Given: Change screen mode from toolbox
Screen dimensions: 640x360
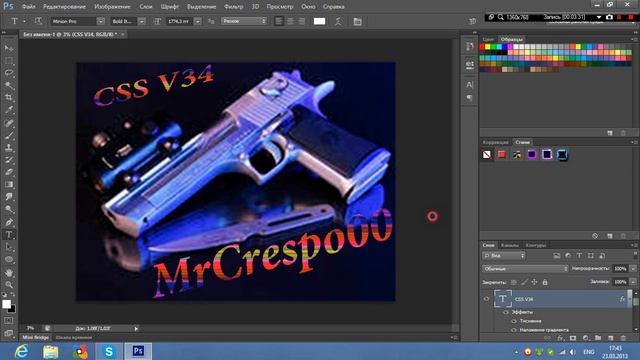Looking at the screenshot, I should 9,333.
